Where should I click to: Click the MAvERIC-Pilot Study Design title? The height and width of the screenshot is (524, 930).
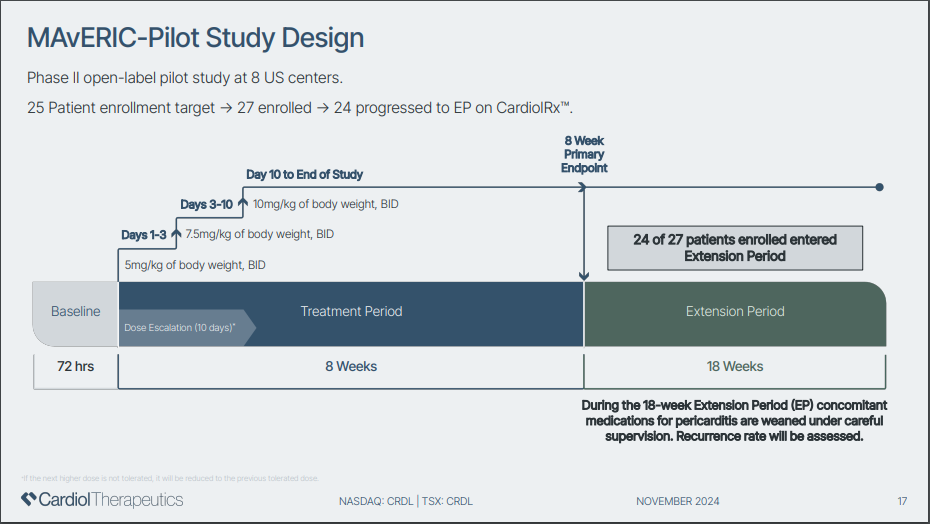pos(196,37)
